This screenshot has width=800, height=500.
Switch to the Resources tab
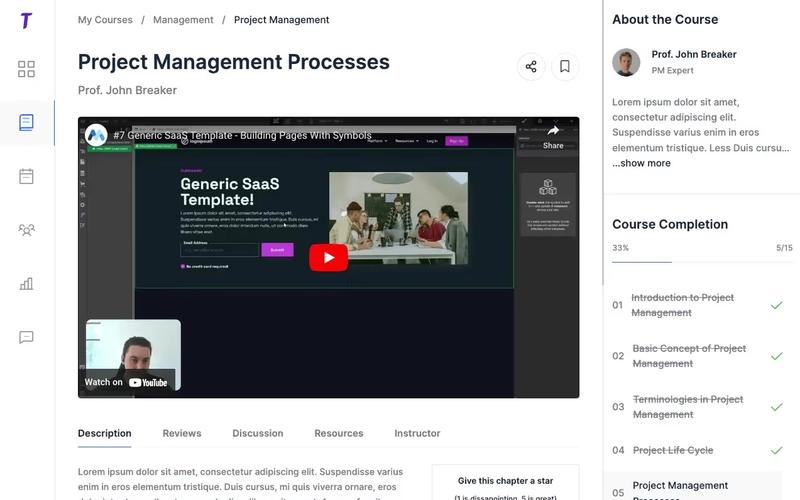(339, 433)
